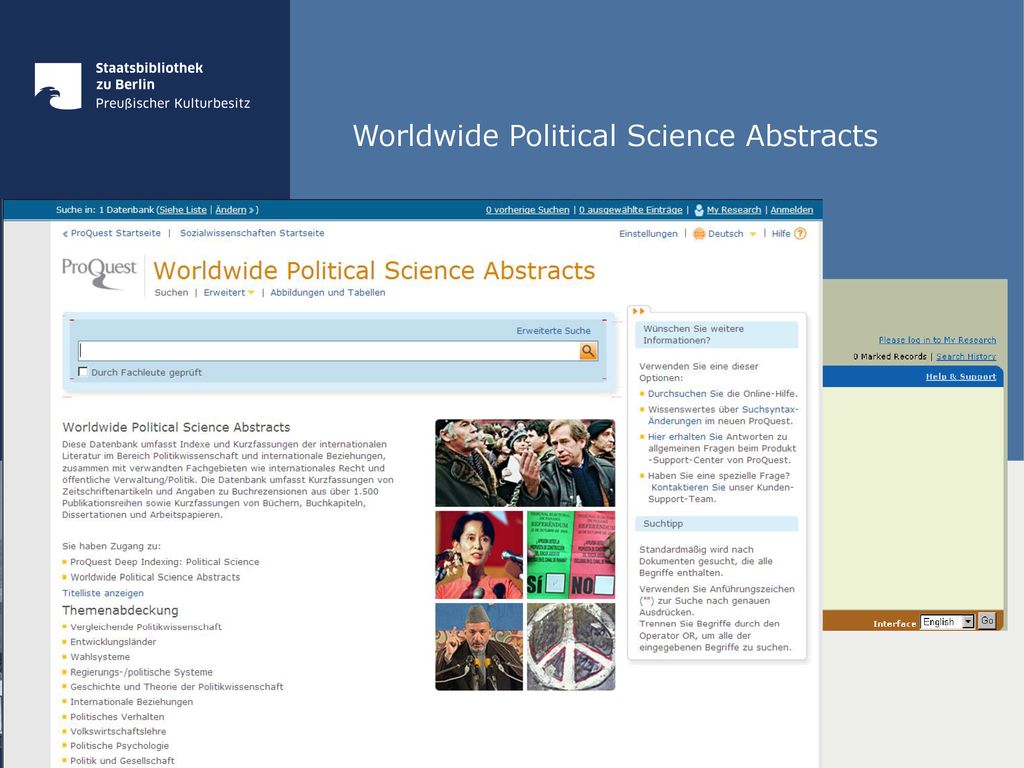This screenshot has height=768, width=1024.
Task: Open Search History in background window
Action: point(966,357)
